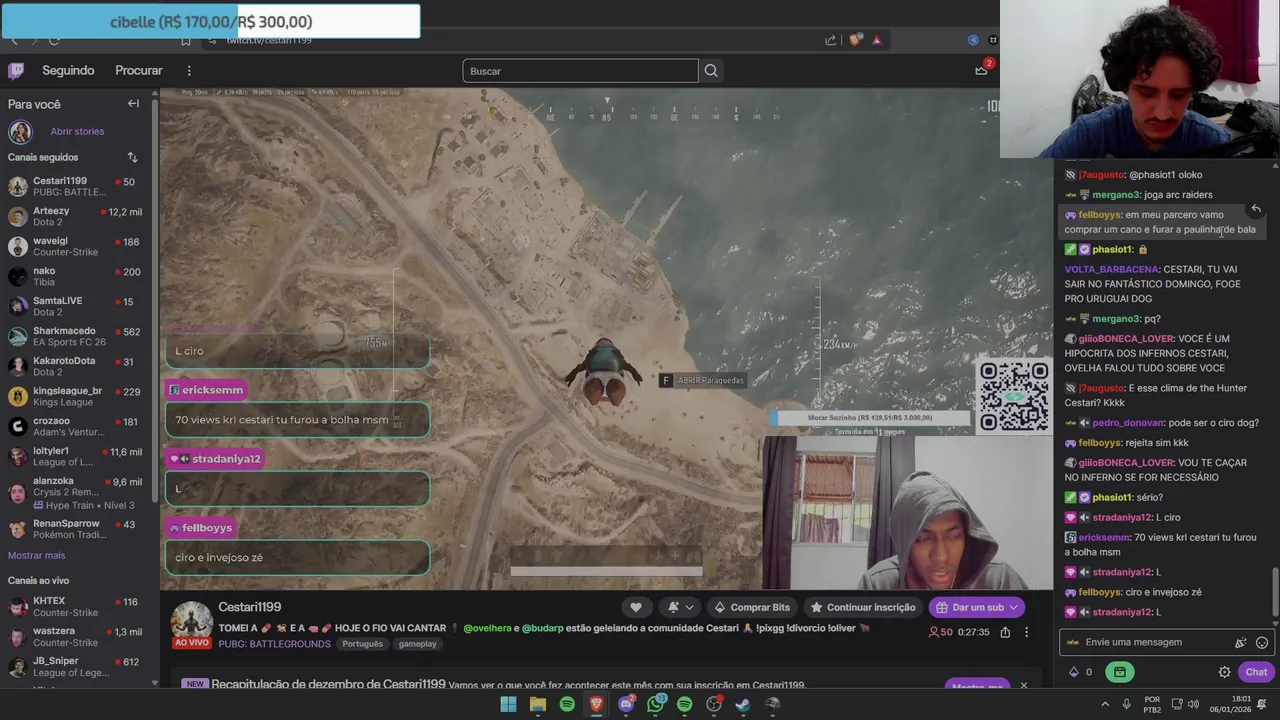Open the party popper celebration icon

[x=1240, y=642]
